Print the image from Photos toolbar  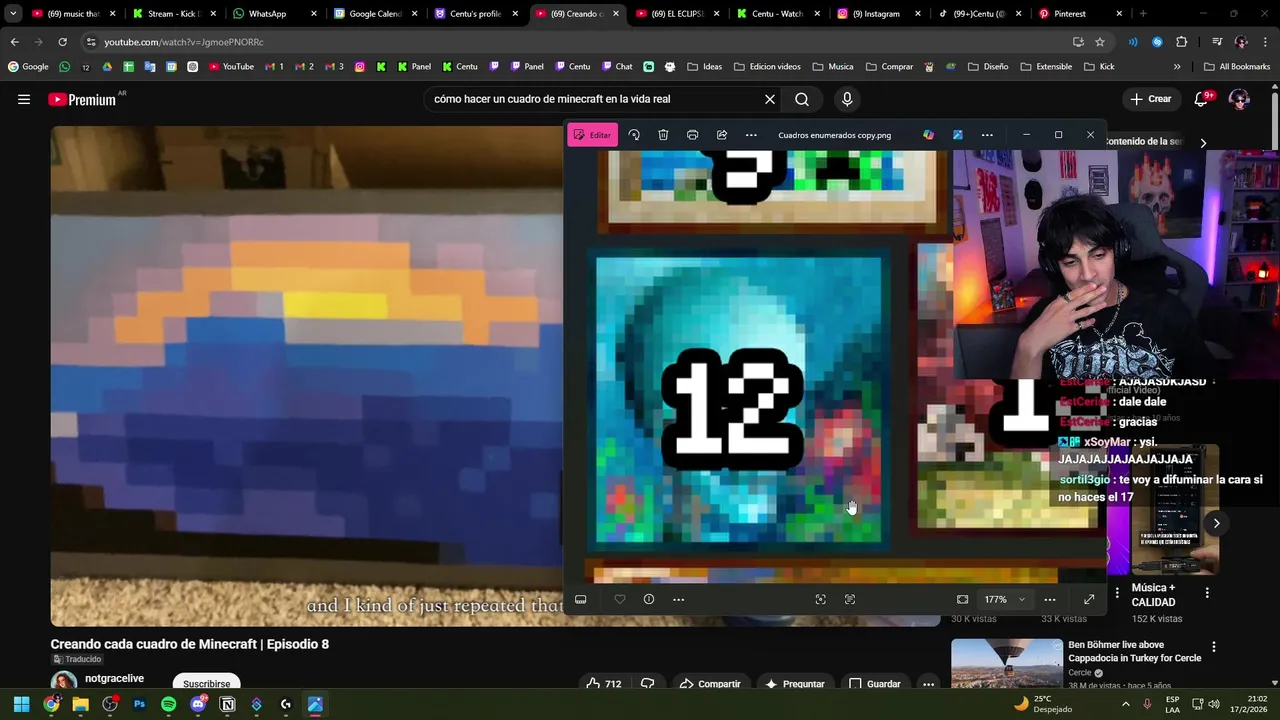coord(692,135)
